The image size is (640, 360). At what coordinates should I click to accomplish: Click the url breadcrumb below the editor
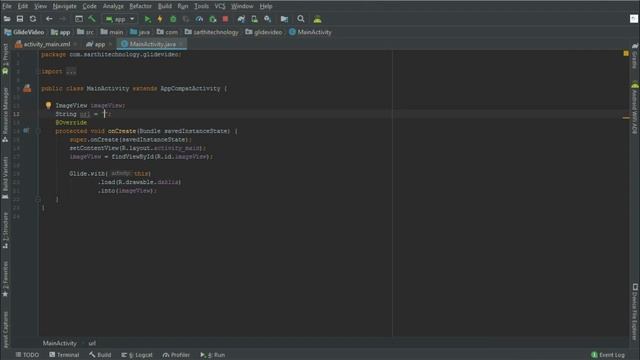[92, 343]
